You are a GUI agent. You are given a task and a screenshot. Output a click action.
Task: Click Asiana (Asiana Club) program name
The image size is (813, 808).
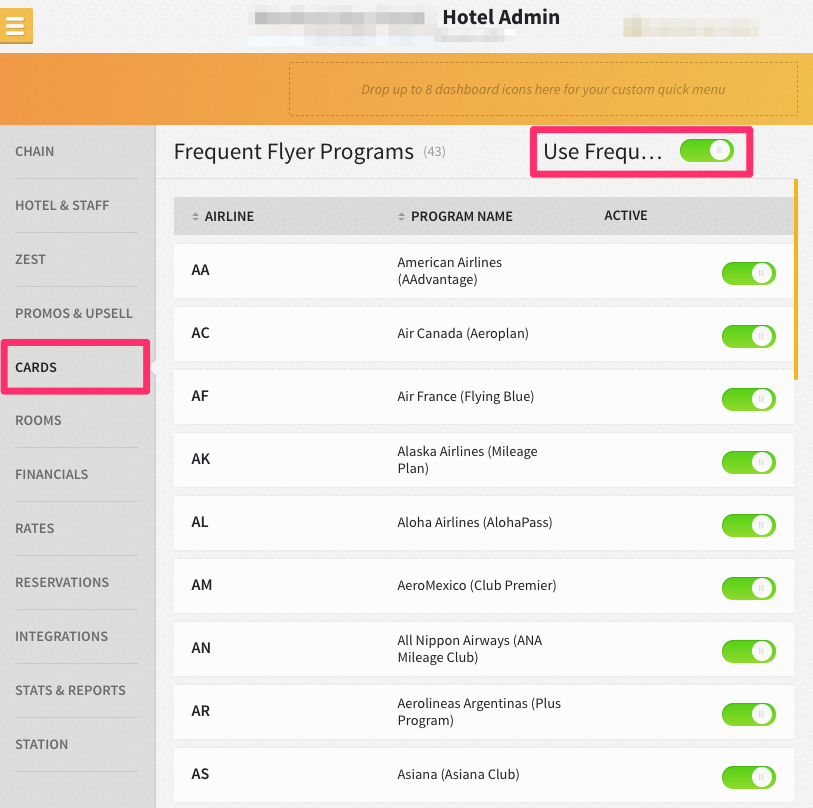458,775
